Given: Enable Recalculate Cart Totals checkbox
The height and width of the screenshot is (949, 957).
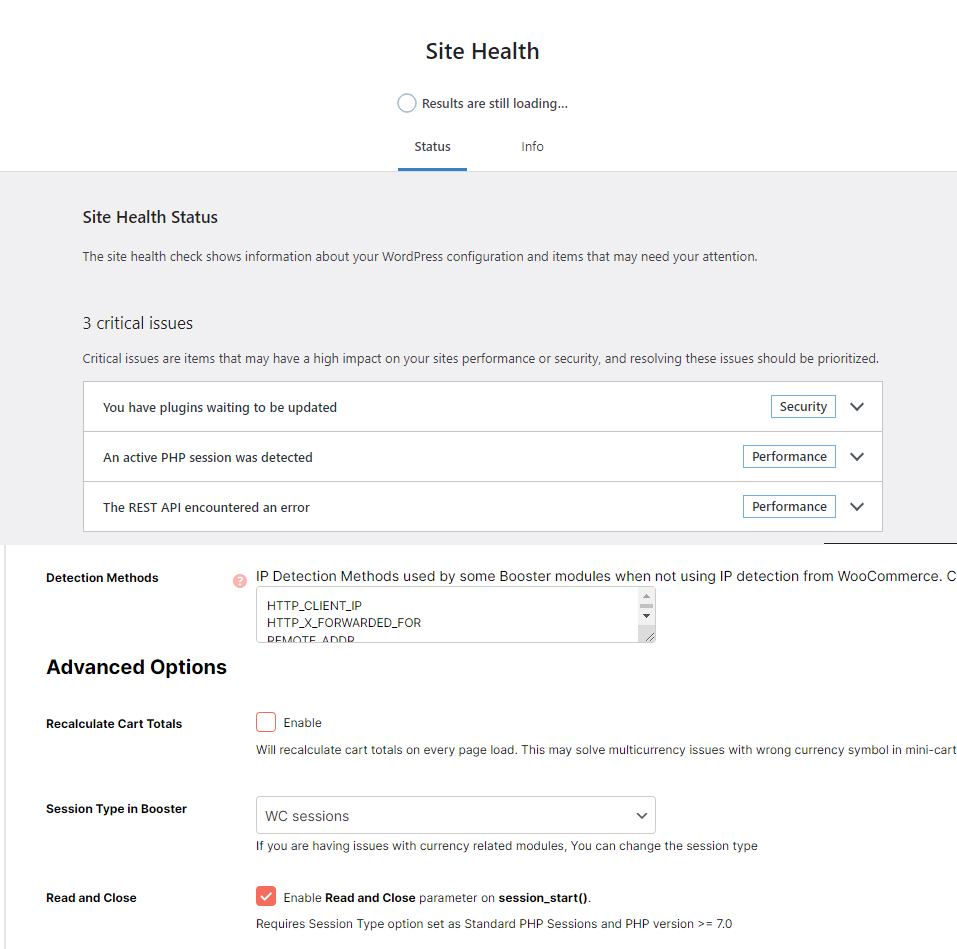Looking at the screenshot, I should (x=266, y=722).
